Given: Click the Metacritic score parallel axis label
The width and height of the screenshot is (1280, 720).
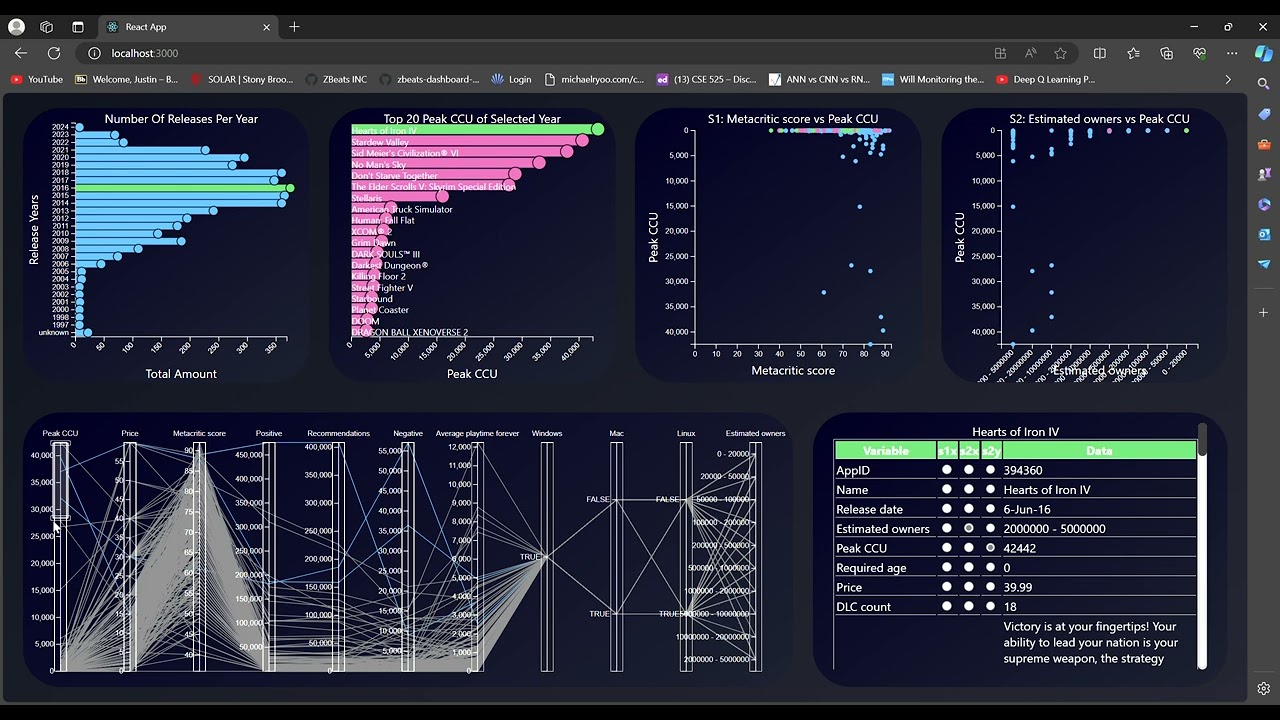Looking at the screenshot, I should 199,433.
